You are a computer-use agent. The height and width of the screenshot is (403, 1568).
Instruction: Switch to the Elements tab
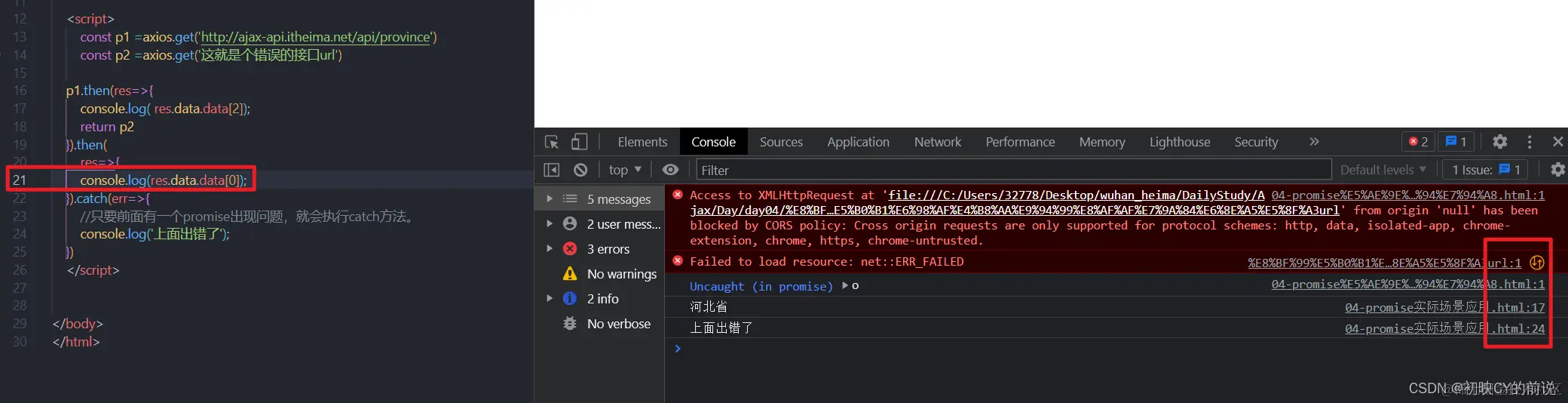click(x=642, y=142)
